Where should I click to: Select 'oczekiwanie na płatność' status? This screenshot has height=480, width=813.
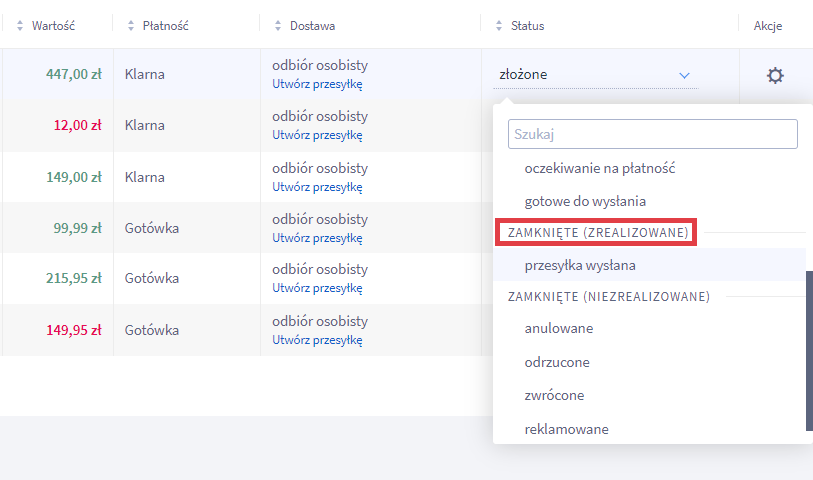point(599,168)
